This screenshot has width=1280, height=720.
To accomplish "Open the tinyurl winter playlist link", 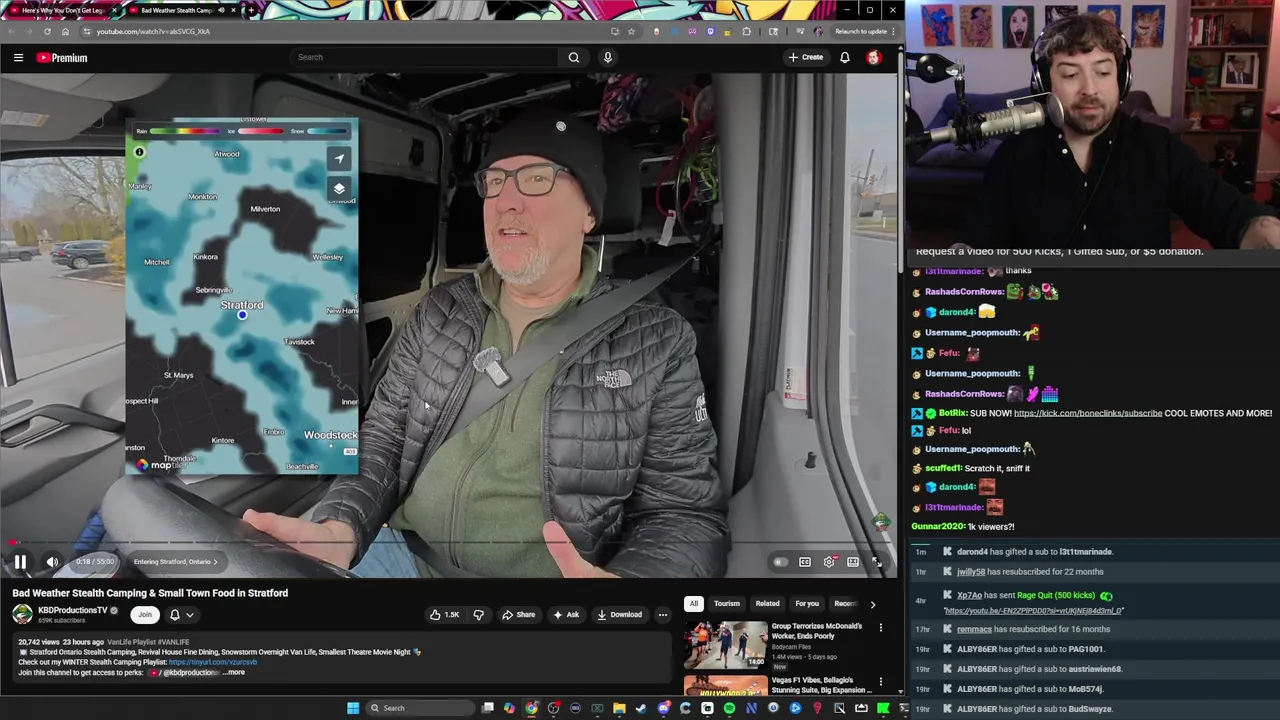I will click(213, 662).
